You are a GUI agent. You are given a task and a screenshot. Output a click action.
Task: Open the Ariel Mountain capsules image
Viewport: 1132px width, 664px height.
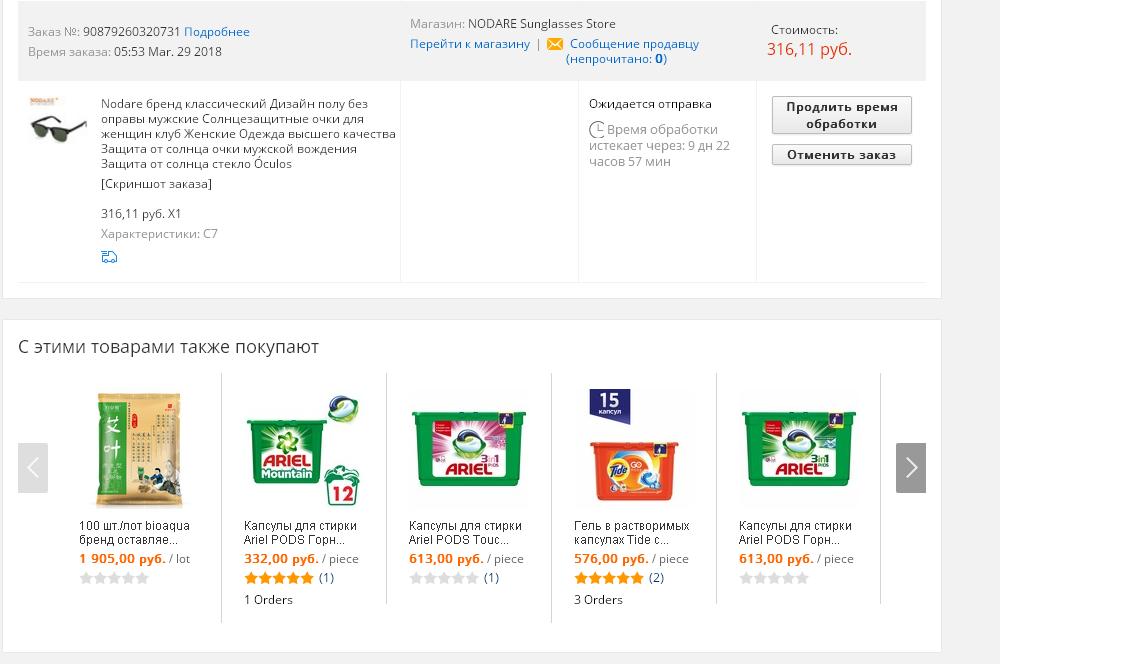[x=303, y=449]
